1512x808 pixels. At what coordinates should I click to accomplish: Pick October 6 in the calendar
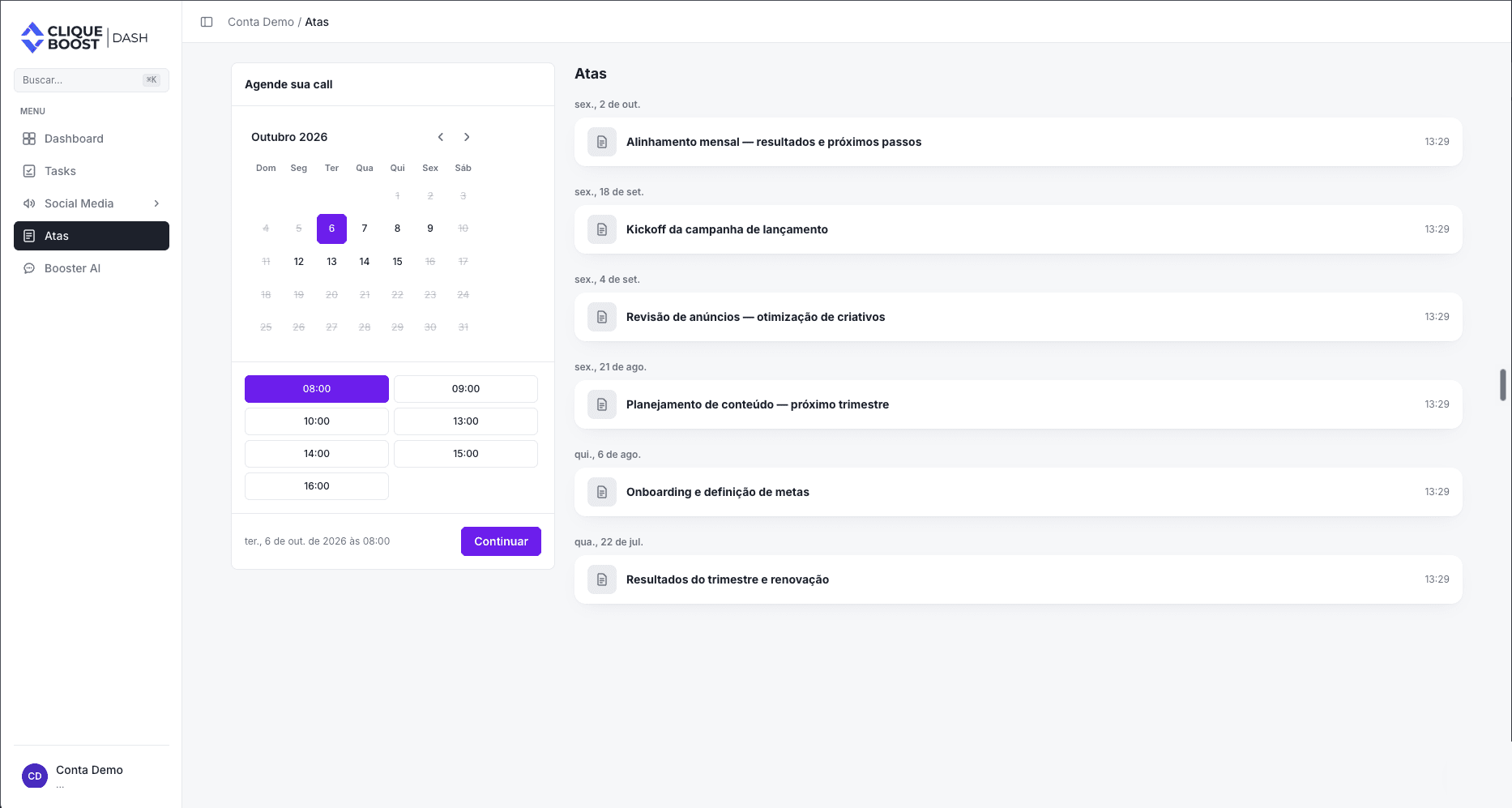point(331,229)
